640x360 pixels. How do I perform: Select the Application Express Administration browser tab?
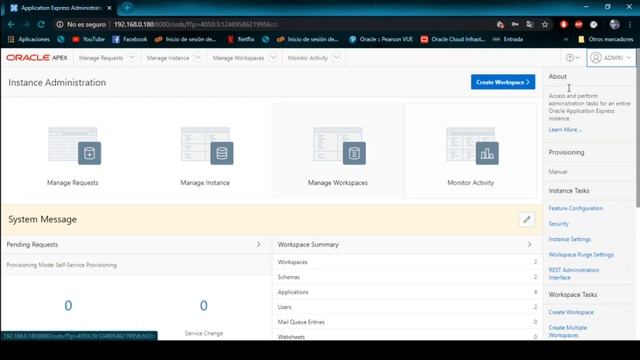[x=60, y=8]
